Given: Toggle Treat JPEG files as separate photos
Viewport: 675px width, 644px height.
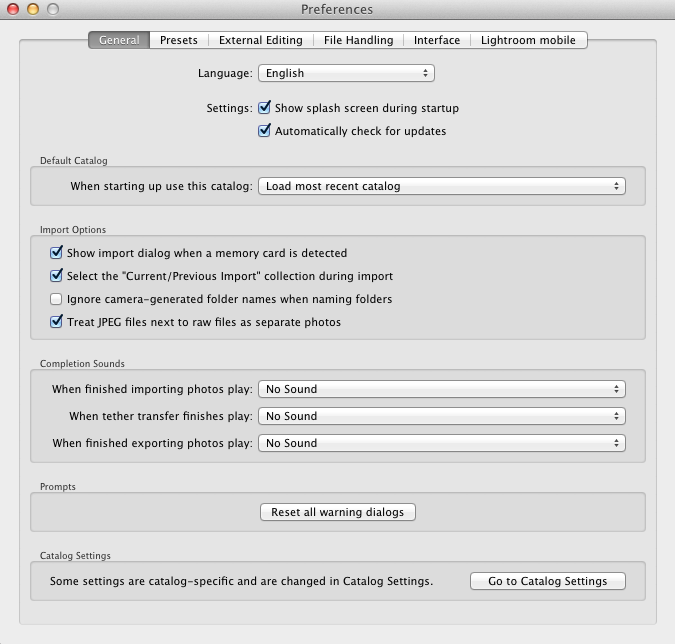Looking at the screenshot, I should pyautogui.click(x=57, y=322).
